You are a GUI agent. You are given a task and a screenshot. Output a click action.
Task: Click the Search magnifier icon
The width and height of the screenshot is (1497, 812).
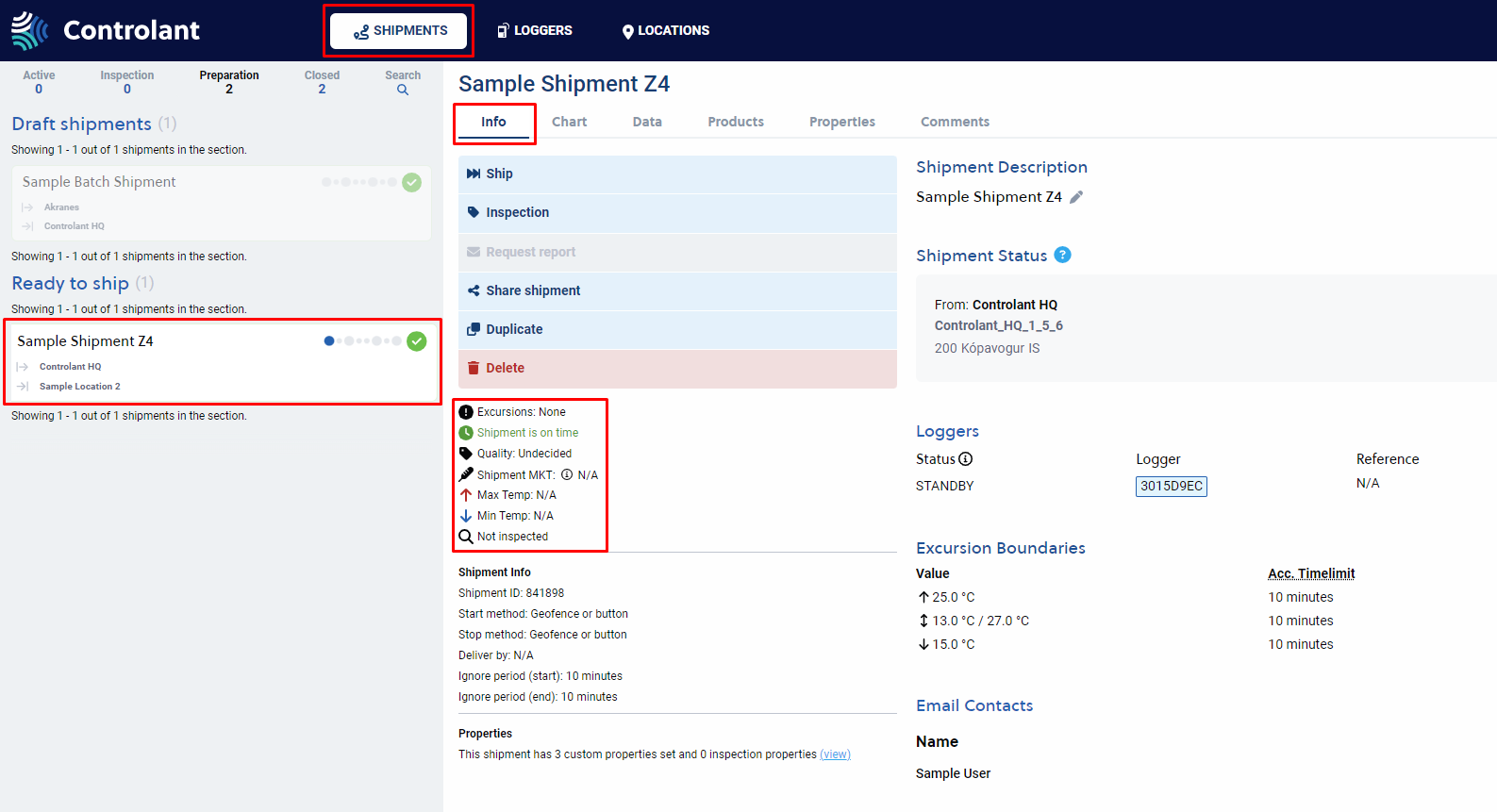coord(403,91)
